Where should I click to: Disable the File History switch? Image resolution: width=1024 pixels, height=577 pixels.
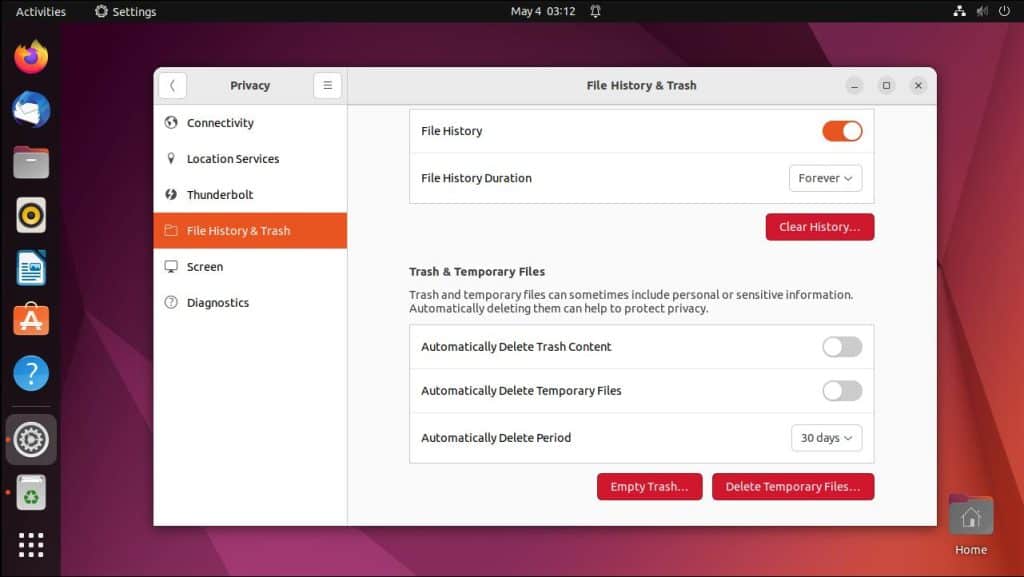coord(841,130)
